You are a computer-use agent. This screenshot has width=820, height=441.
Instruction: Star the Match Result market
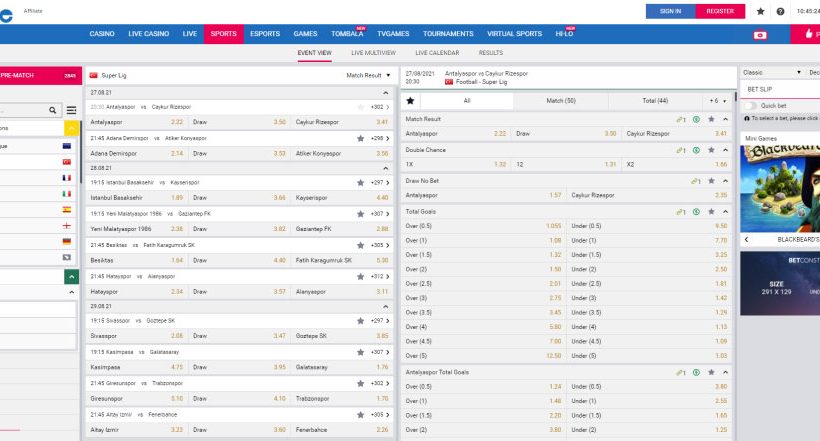tap(711, 119)
